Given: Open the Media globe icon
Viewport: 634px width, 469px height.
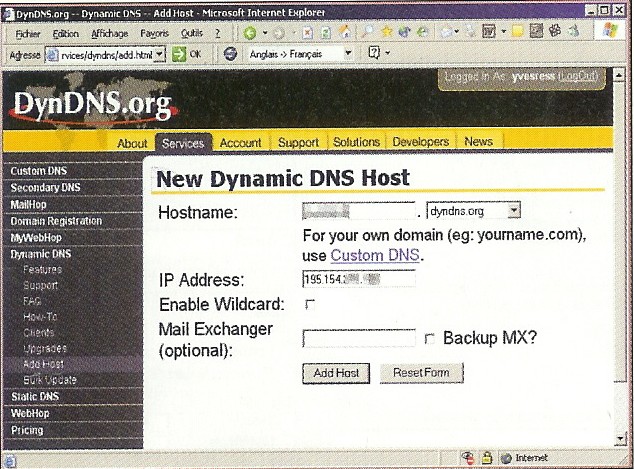Looking at the screenshot, I should (x=404, y=32).
